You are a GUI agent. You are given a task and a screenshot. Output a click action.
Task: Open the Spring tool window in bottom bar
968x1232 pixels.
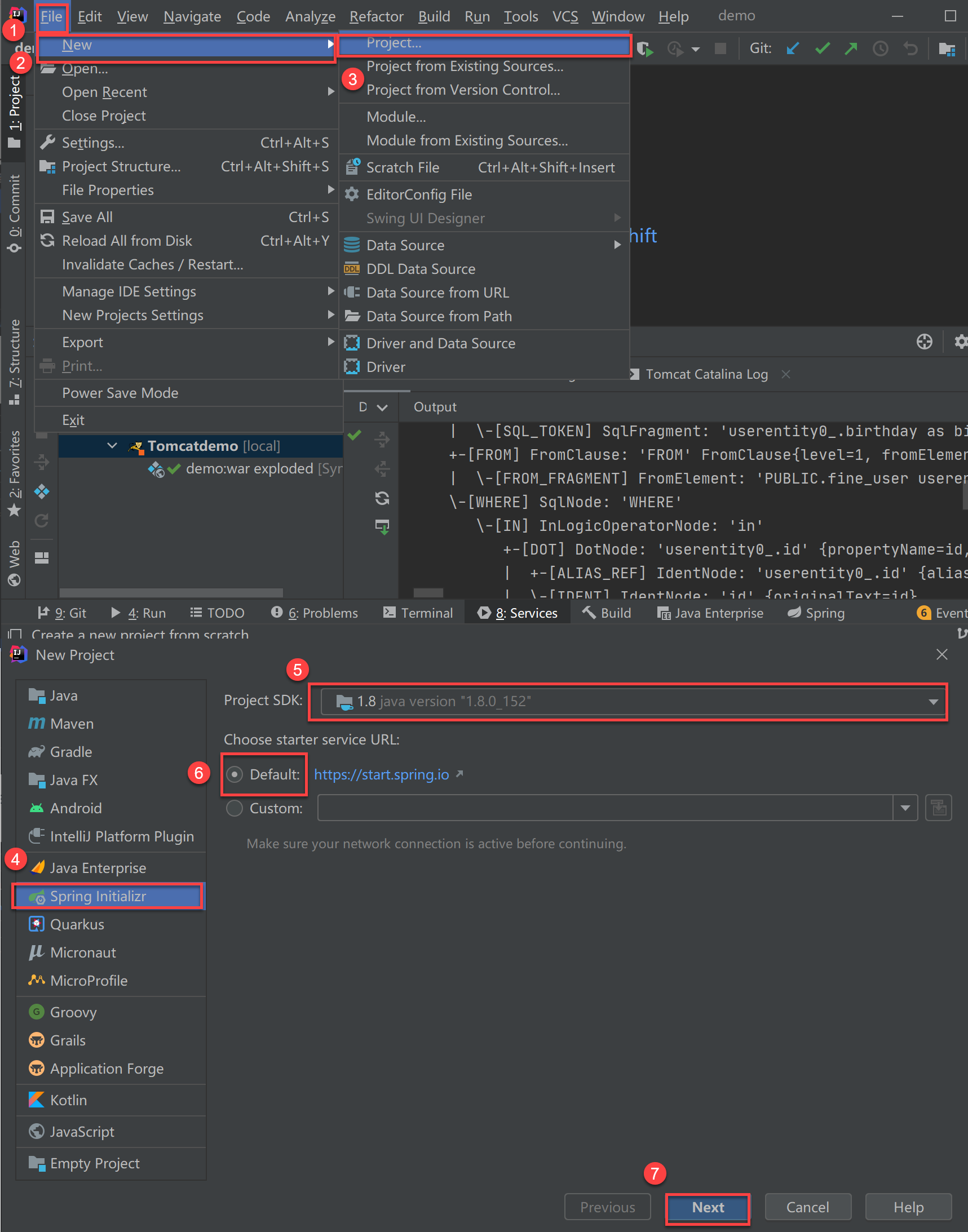pos(816,613)
